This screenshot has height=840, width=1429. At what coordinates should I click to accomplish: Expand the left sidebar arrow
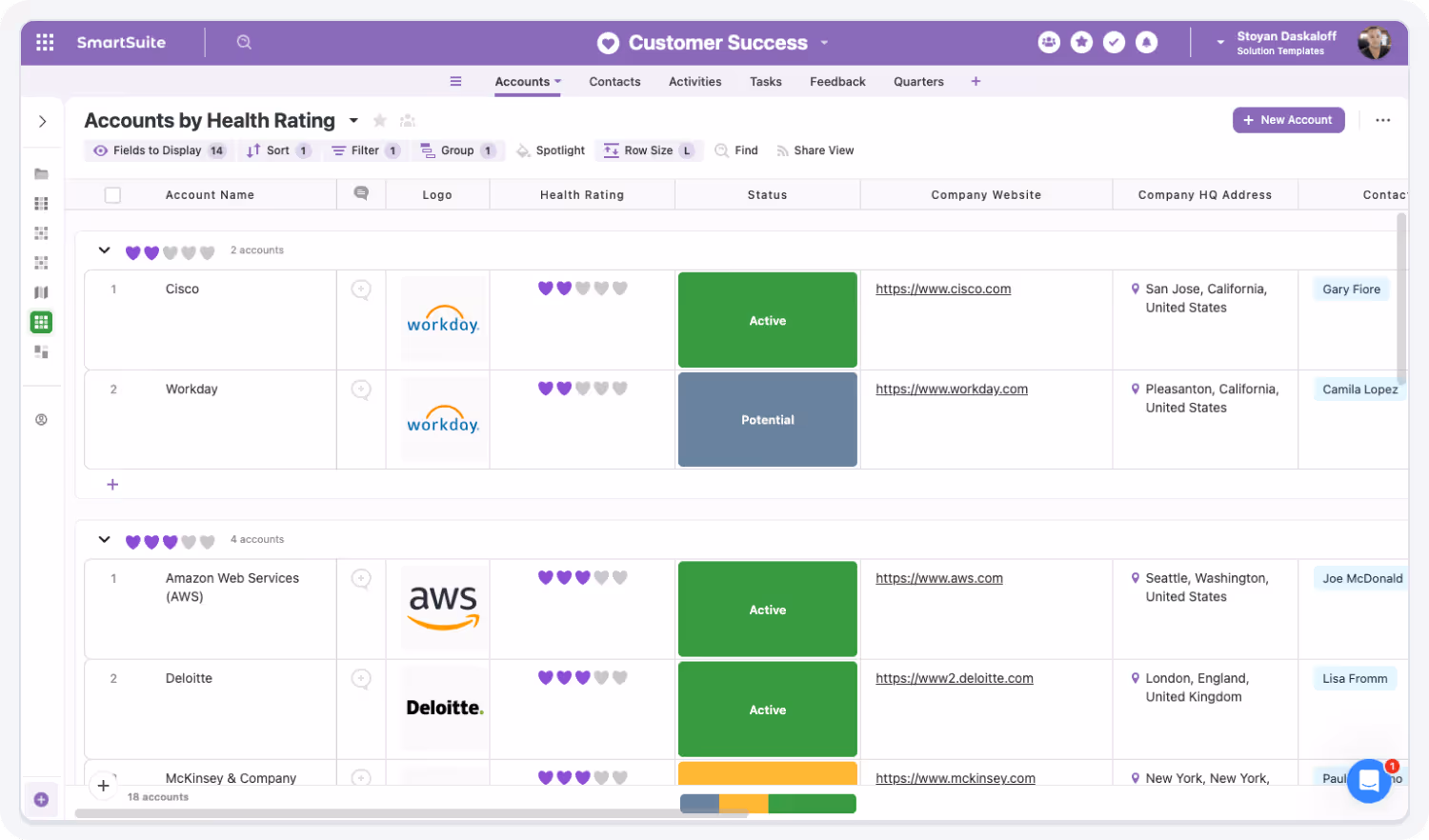[42, 121]
